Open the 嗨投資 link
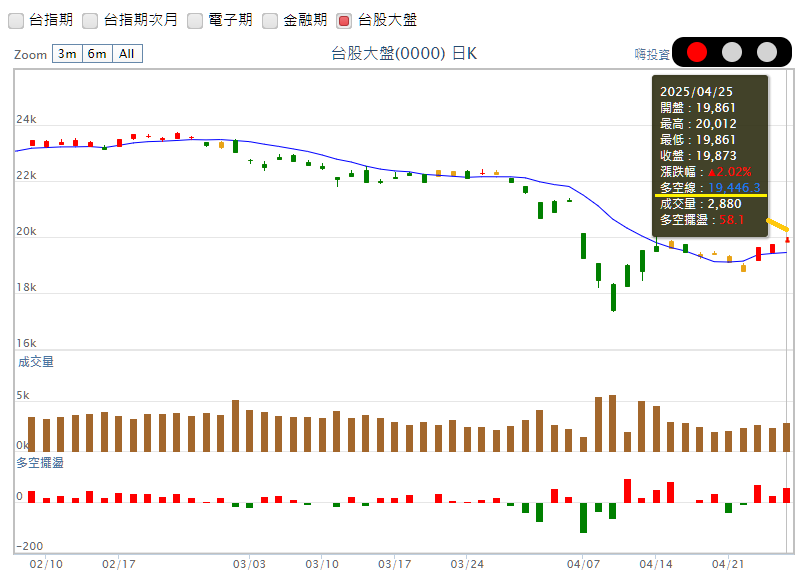 (x=652, y=54)
